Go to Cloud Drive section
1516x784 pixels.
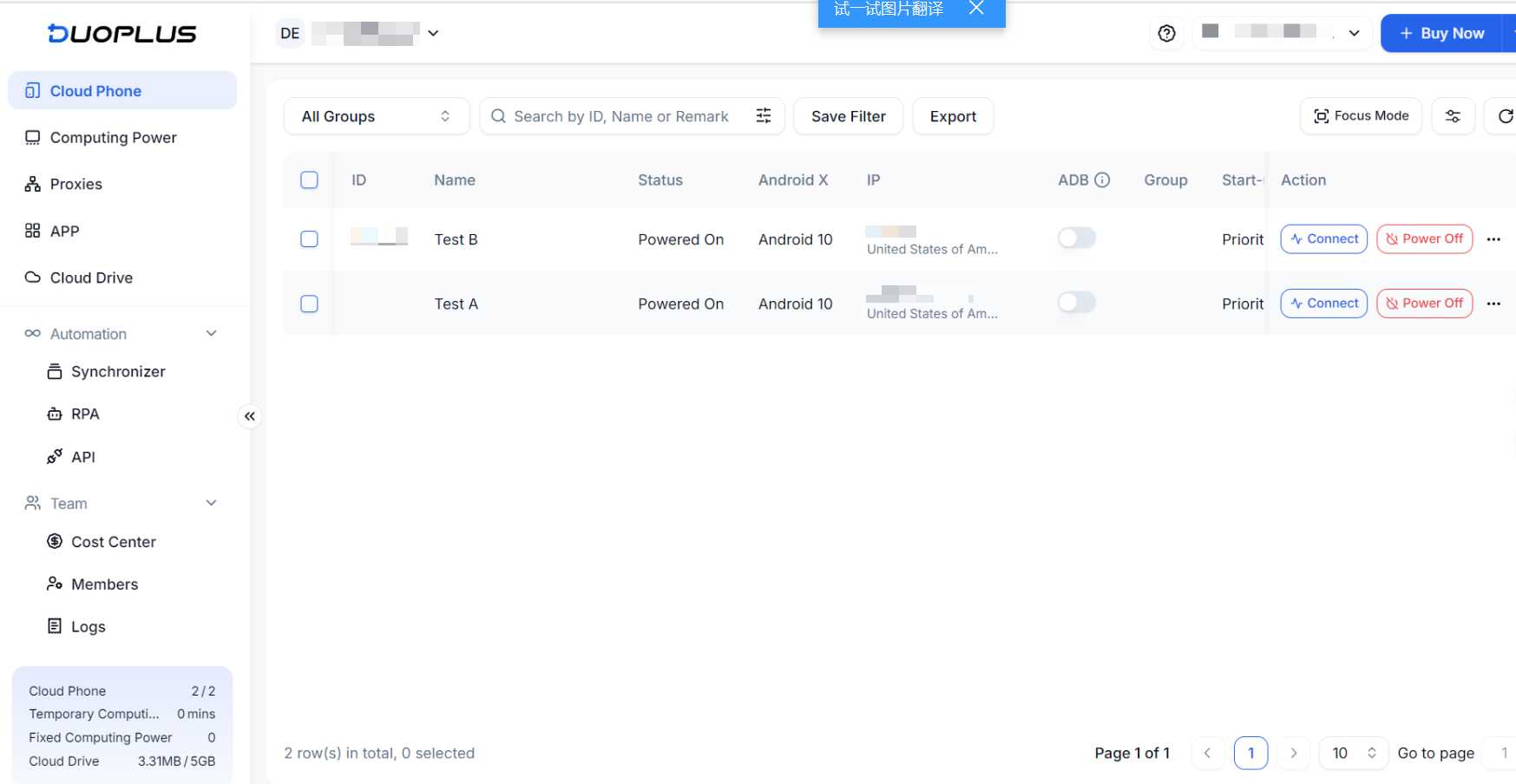(91, 278)
